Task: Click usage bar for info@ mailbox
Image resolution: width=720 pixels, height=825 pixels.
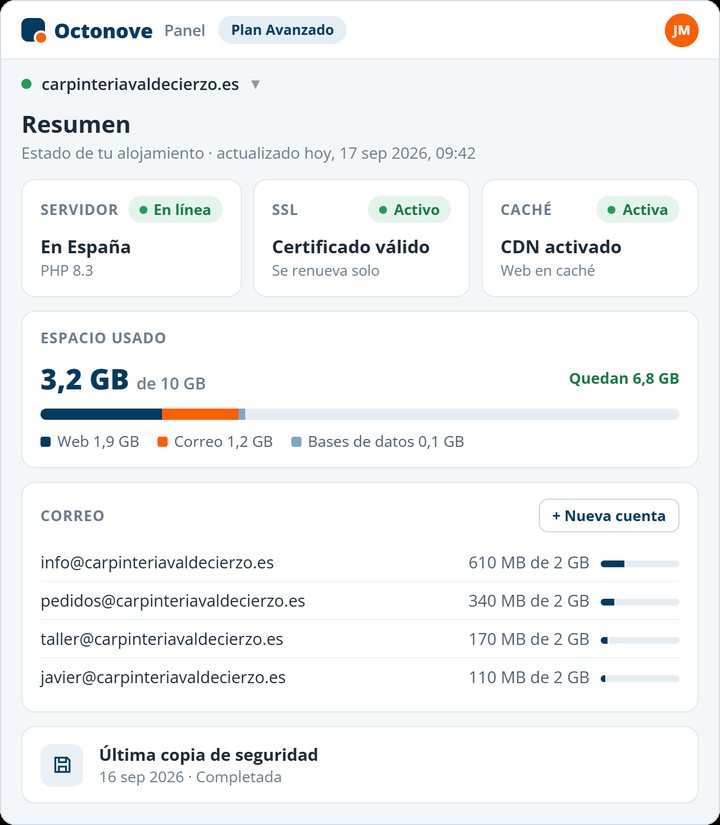Action: click(x=640, y=564)
